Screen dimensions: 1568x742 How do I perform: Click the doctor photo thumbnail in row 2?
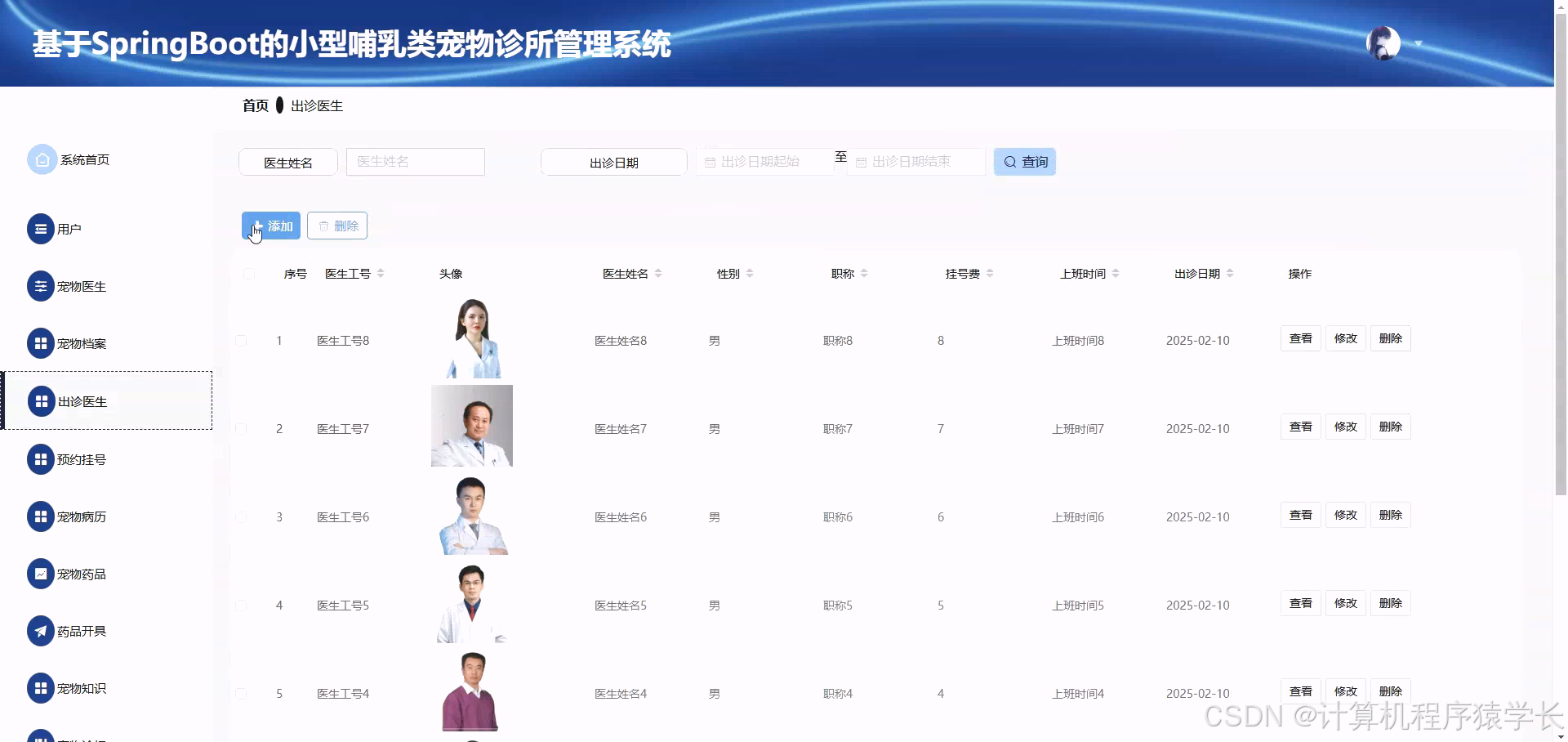(471, 425)
